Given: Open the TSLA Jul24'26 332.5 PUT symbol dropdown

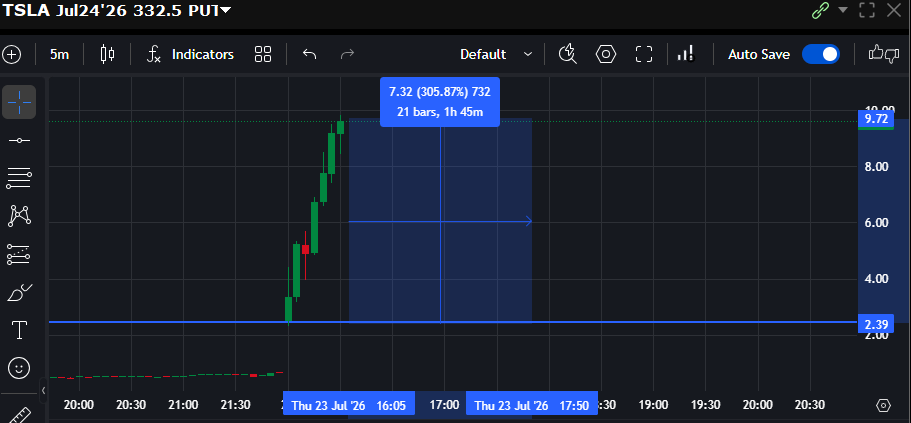Looking at the screenshot, I should (225, 10).
